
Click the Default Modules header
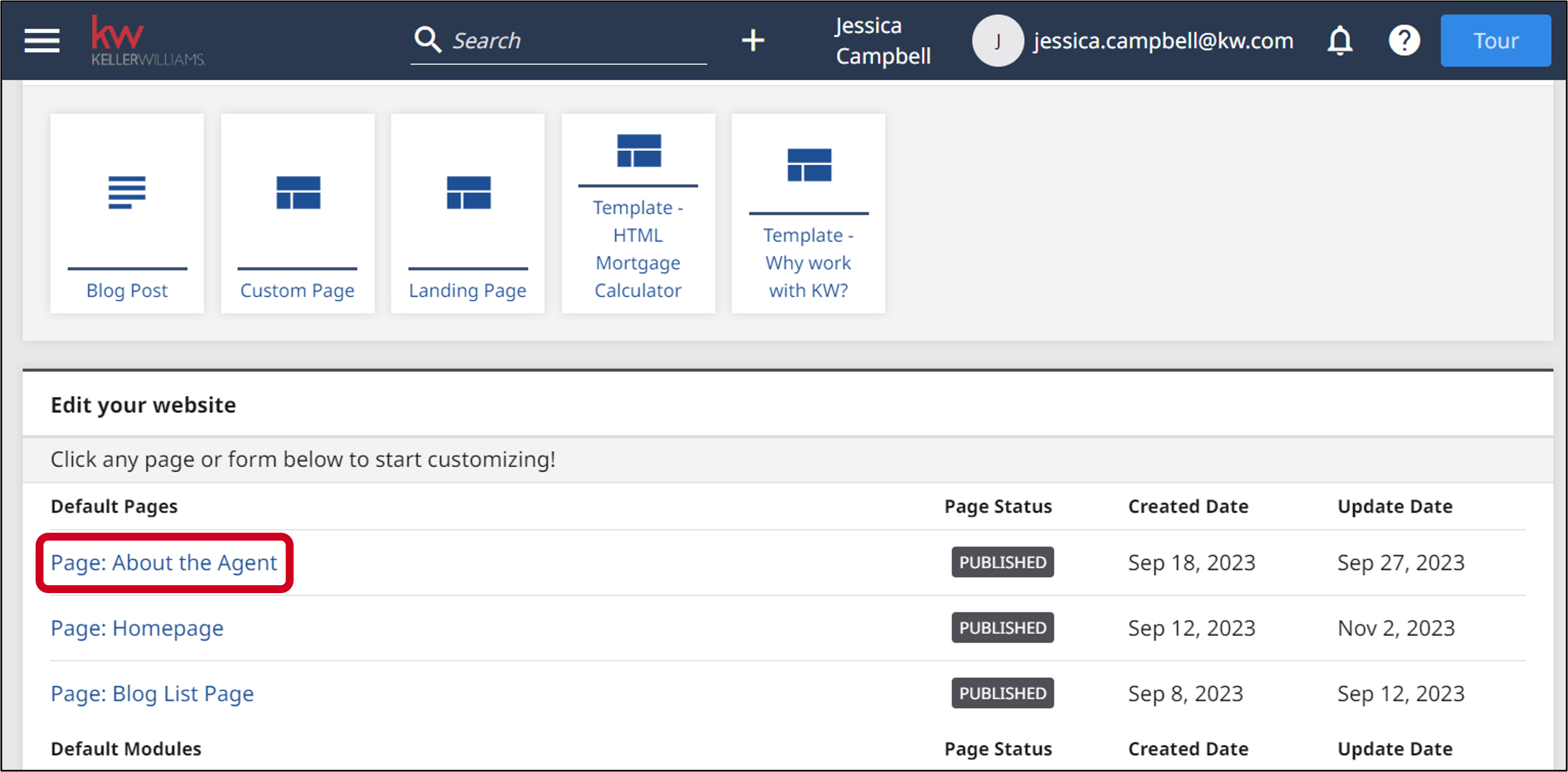[126, 749]
